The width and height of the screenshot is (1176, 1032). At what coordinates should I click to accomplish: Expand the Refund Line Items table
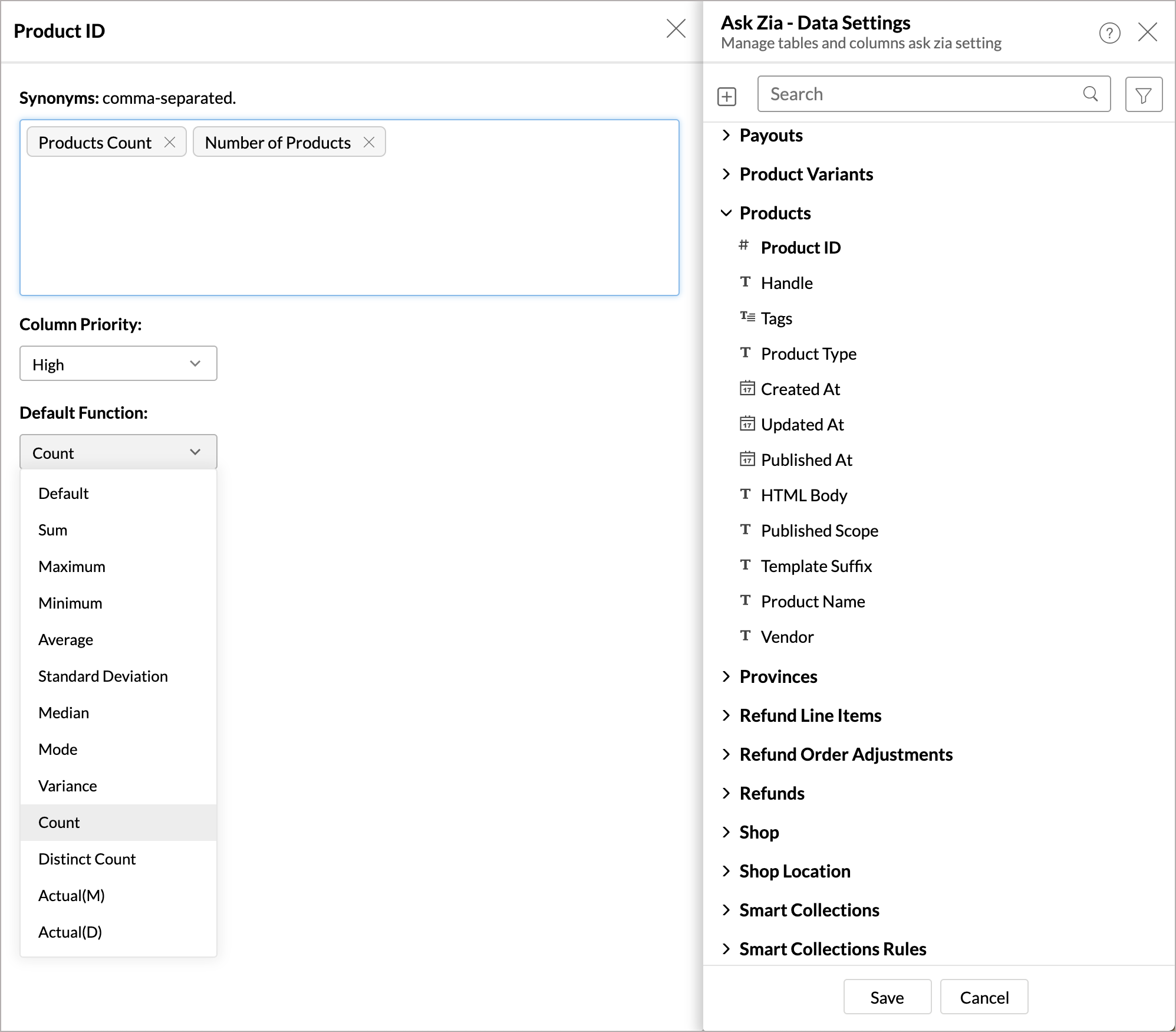click(726, 715)
